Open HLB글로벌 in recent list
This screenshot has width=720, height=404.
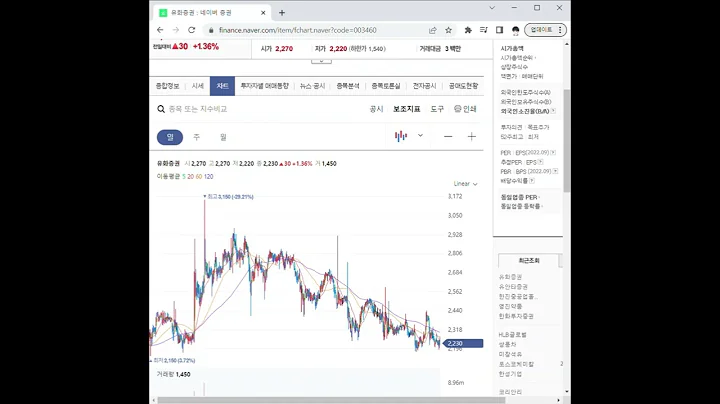point(512,335)
